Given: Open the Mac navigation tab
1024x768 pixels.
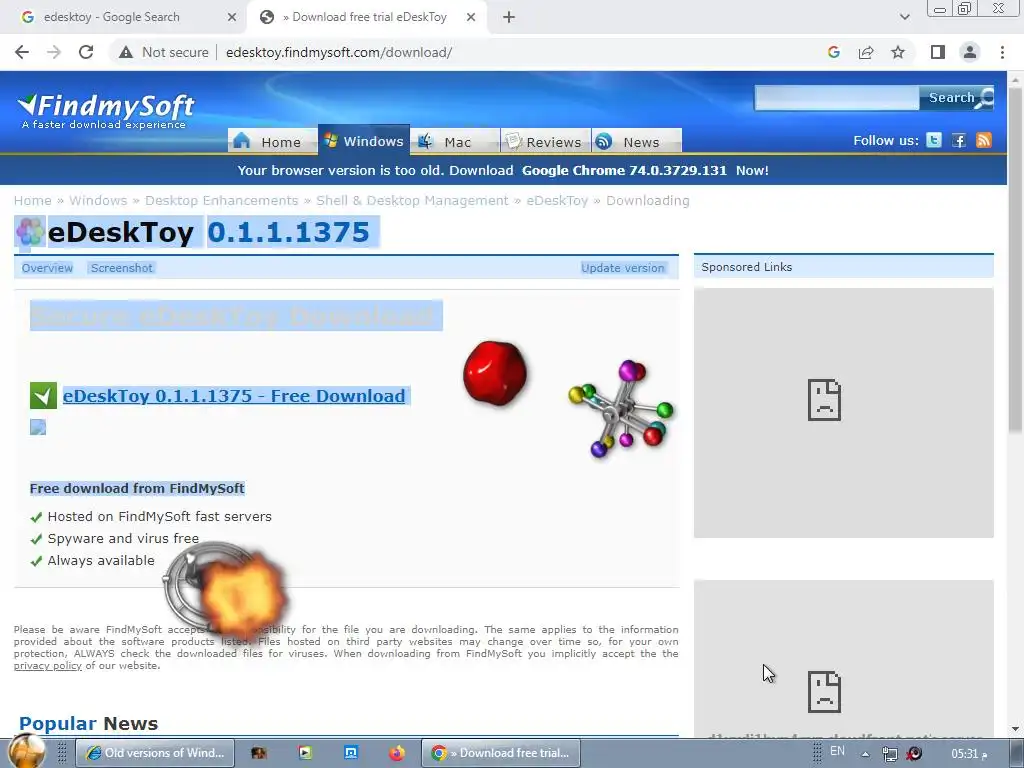Looking at the screenshot, I should click(455, 141).
